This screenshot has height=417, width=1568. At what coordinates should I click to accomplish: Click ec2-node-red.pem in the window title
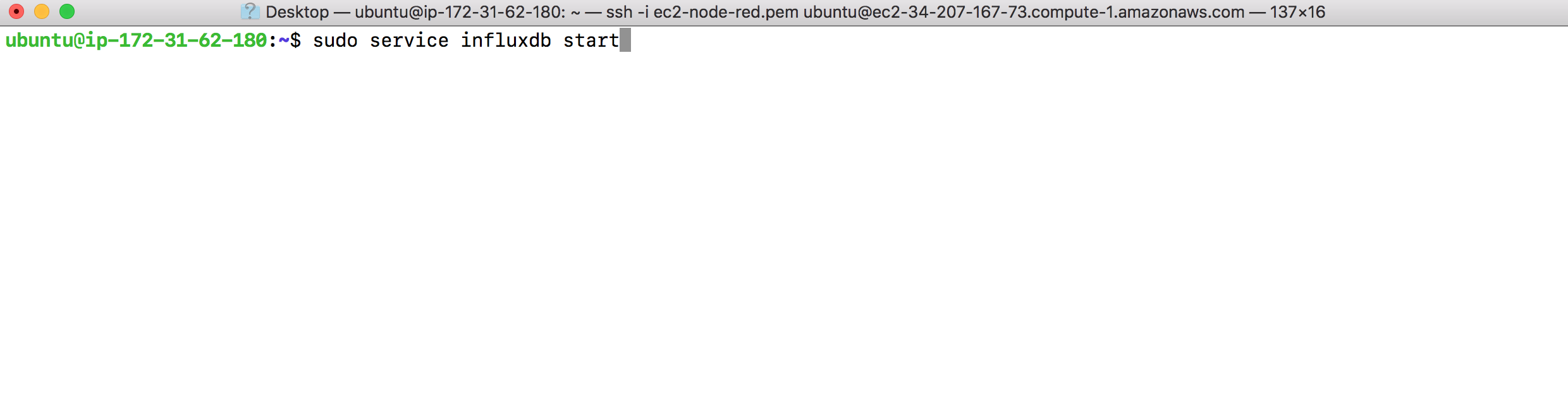[726, 12]
